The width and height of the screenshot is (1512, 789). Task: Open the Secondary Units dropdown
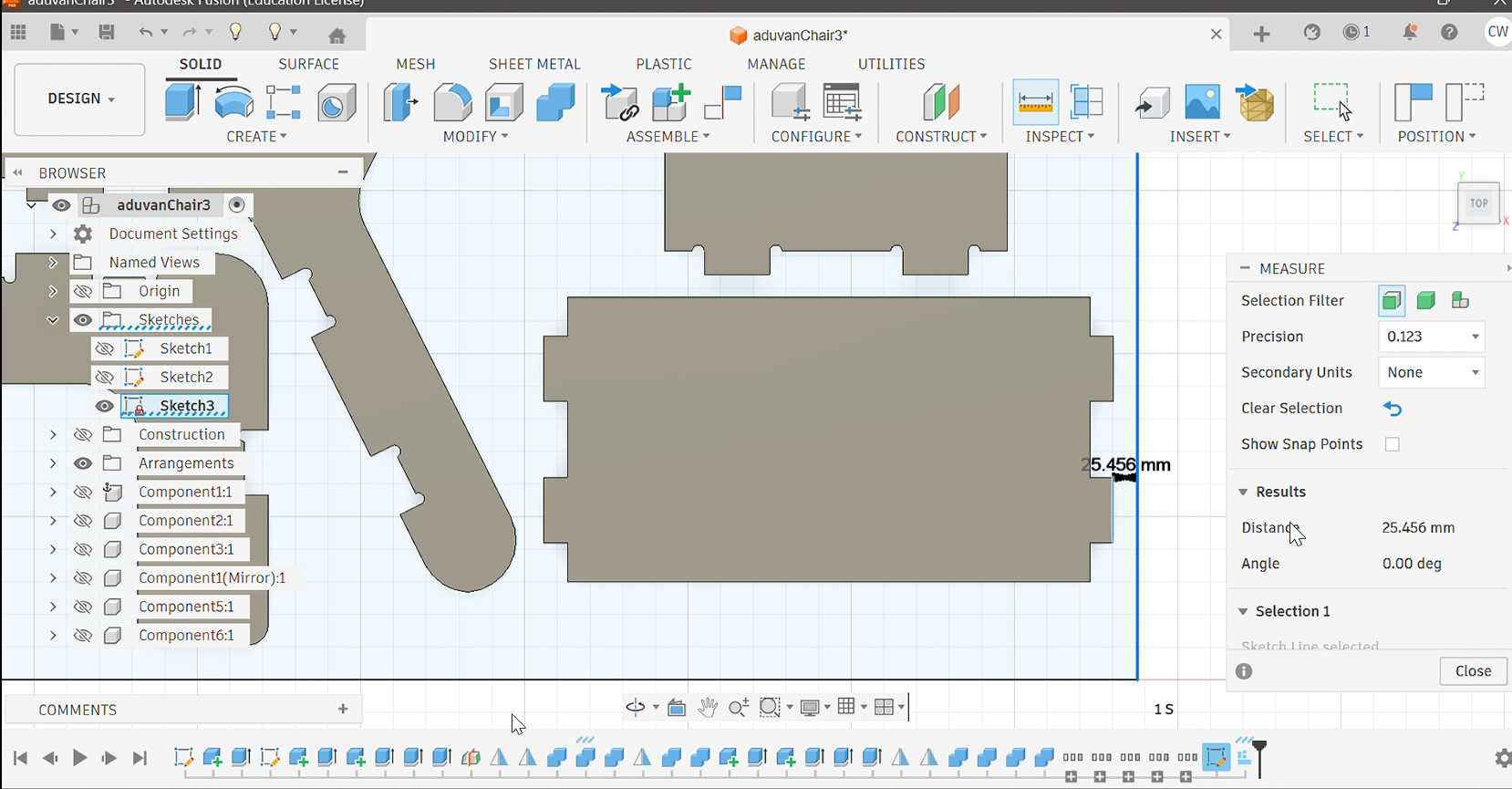point(1432,372)
